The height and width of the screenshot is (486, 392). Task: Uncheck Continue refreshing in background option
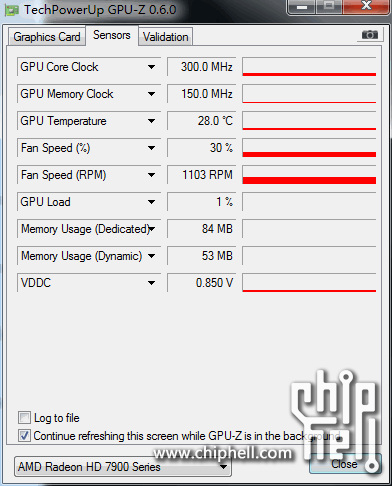(x=24, y=436)
